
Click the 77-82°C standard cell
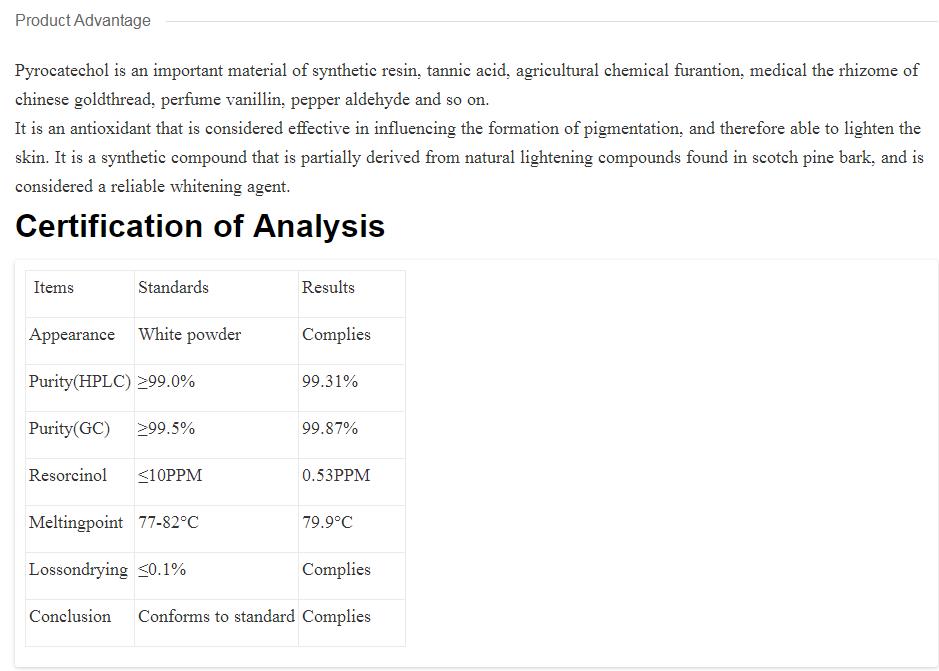[x=168, y=523]
